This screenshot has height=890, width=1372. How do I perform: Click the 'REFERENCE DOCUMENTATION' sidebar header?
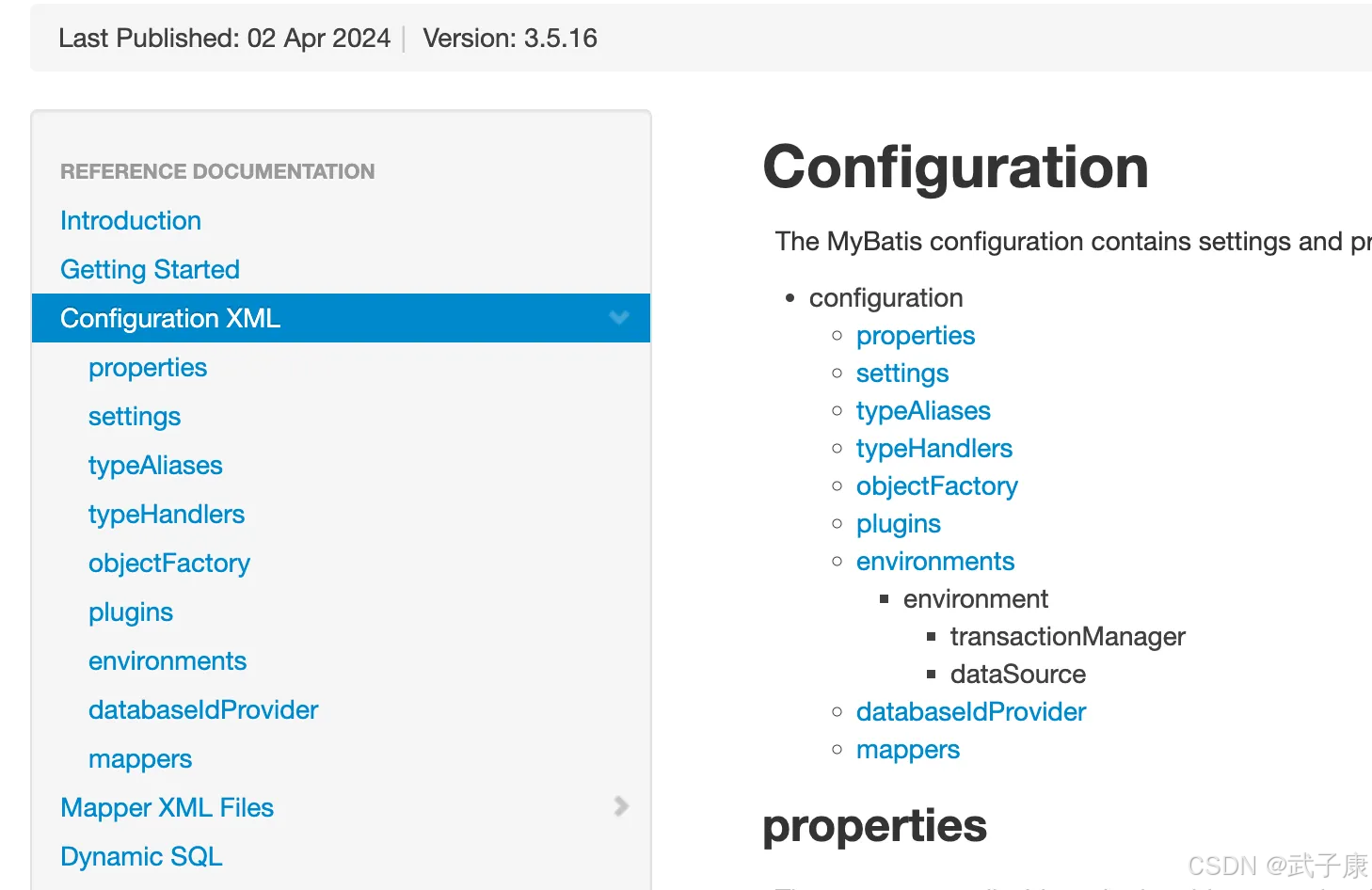[x=217, y=171]
